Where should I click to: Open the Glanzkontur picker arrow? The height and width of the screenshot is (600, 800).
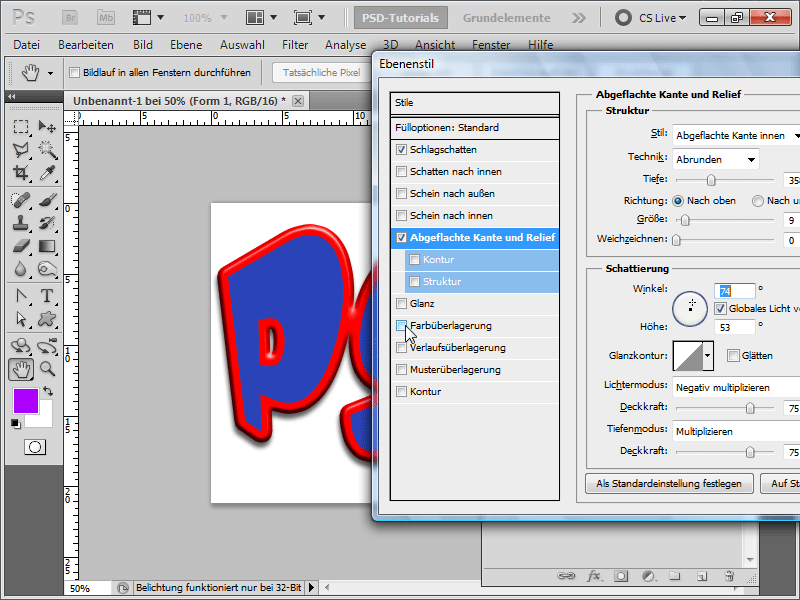(x=707, y=356)
